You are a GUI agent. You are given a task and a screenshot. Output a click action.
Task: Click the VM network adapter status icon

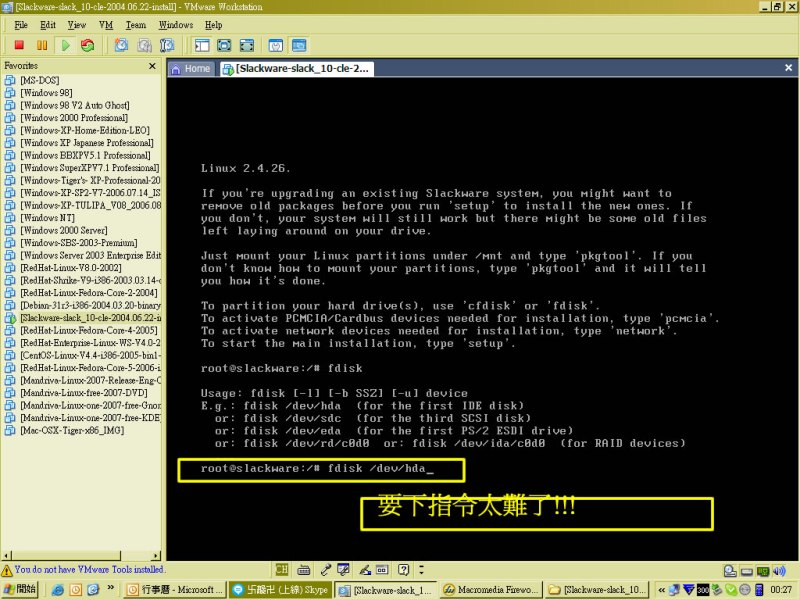[763, 571]
